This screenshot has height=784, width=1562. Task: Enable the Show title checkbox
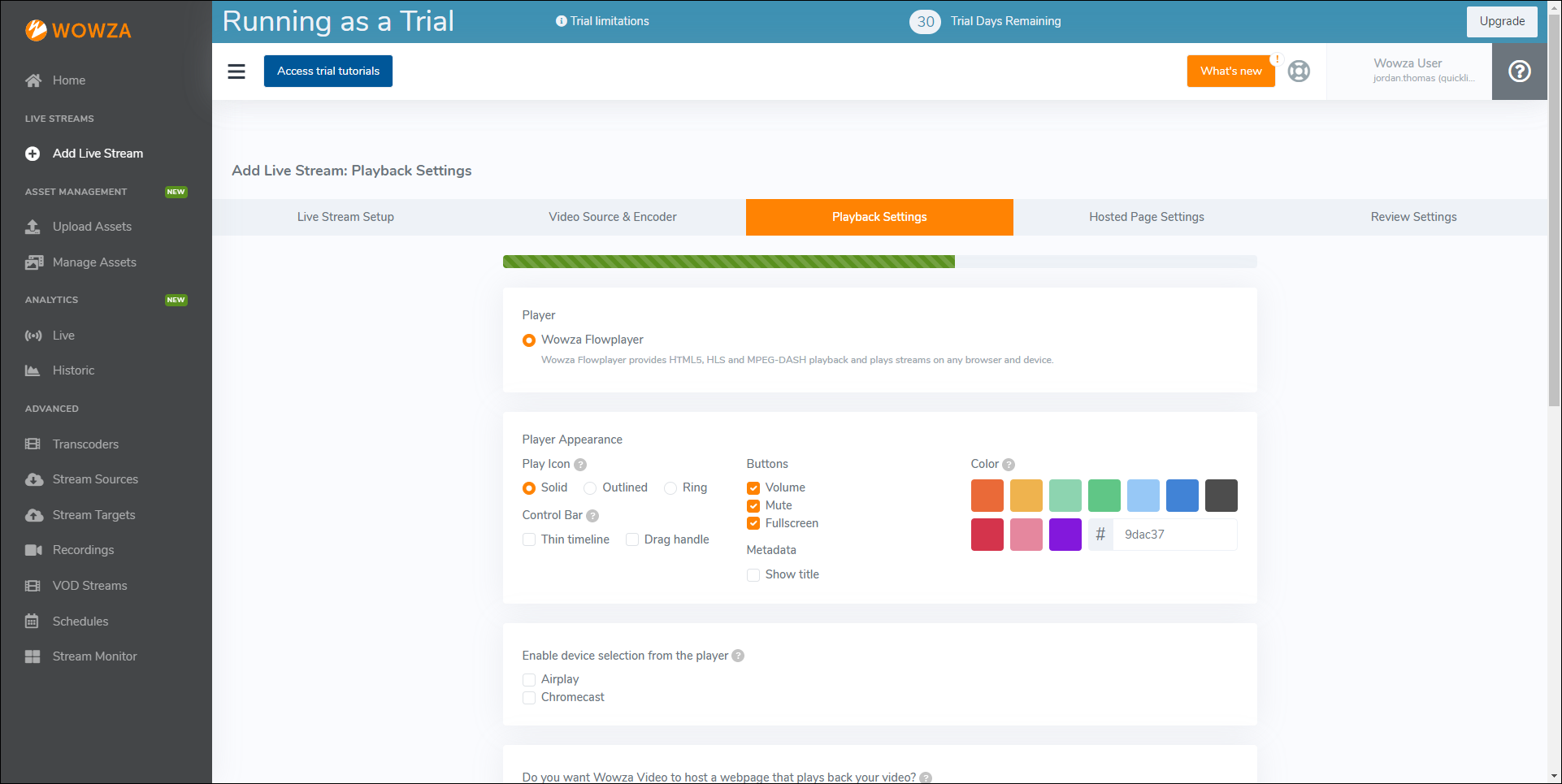(753, 575)
